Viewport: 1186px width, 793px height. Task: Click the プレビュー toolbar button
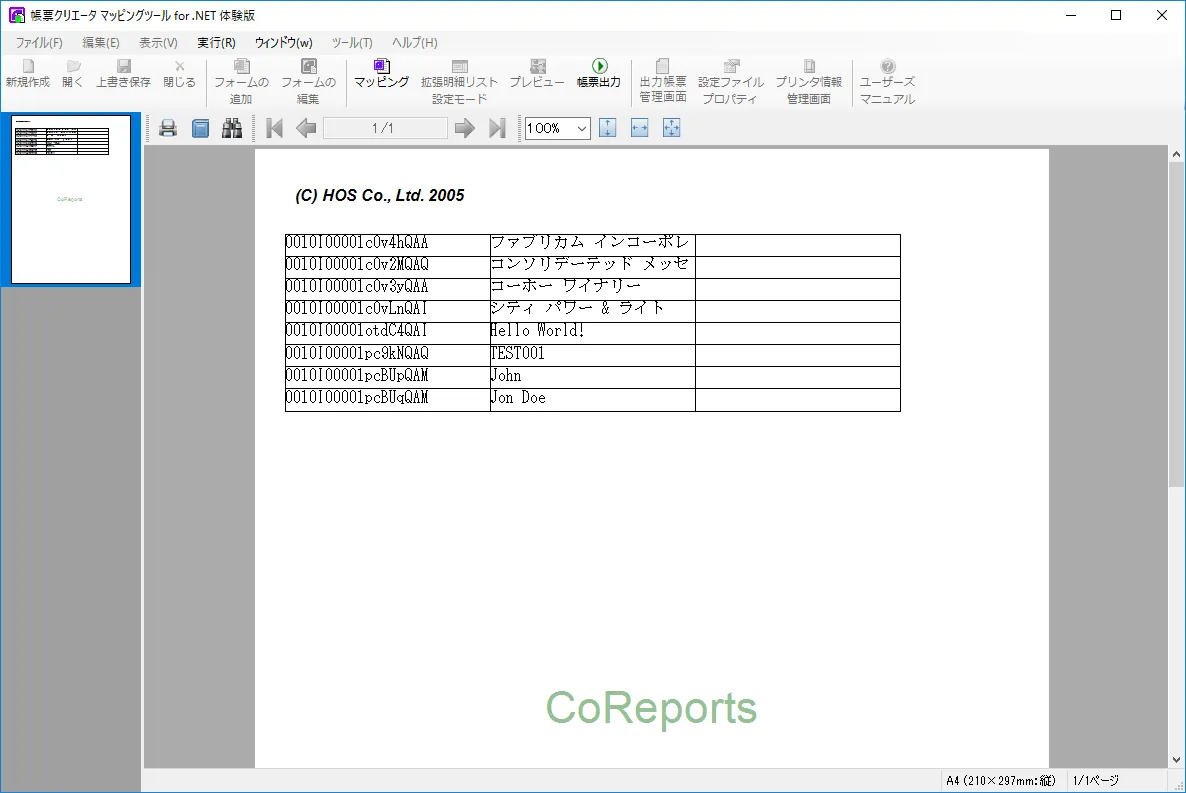click(537, 74)
